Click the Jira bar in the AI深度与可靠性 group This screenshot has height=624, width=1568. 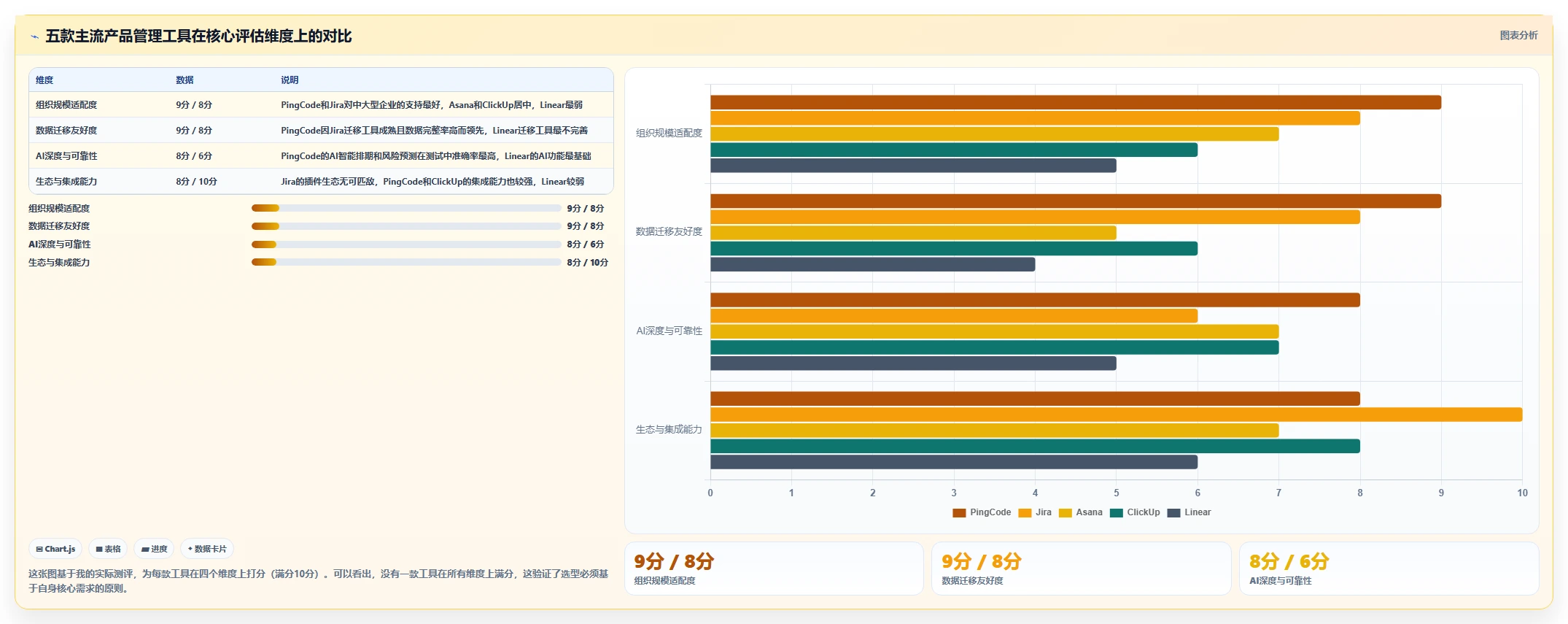954,316
